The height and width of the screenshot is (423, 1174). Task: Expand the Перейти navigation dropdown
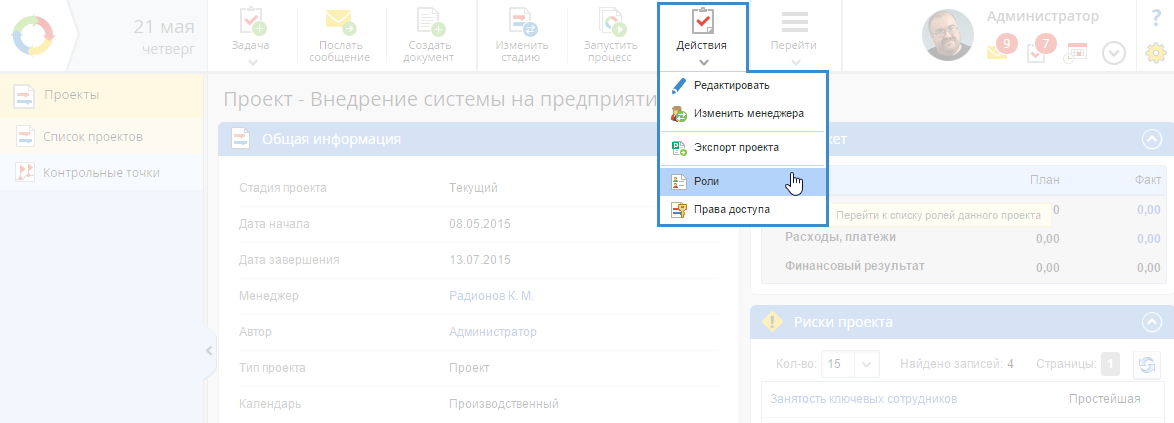coord(794,36)
